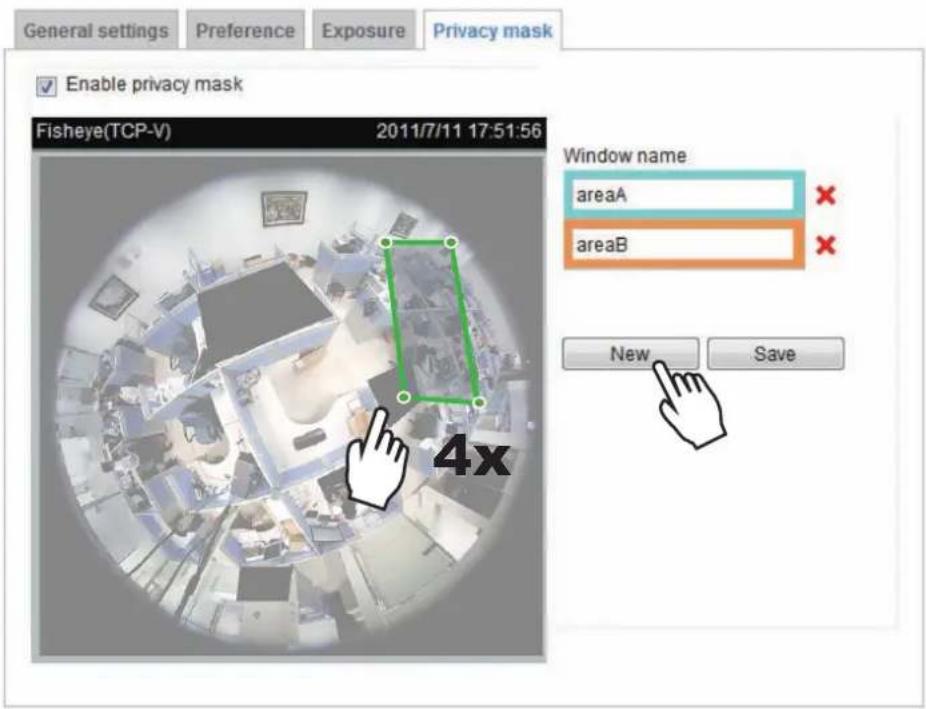Click the areaB window name field
This screenshot has height=709, width=926.
pyautogui.click(x=684, y=244)
